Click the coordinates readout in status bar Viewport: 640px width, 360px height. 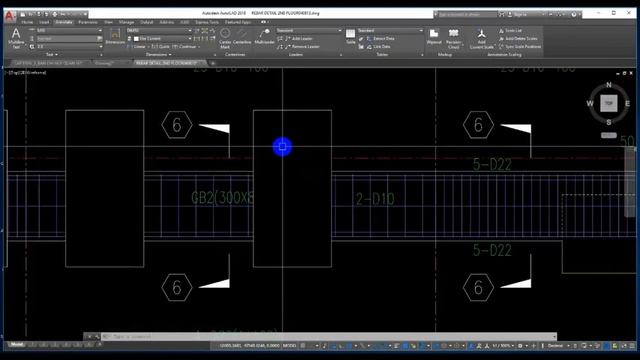click(249, 346)
